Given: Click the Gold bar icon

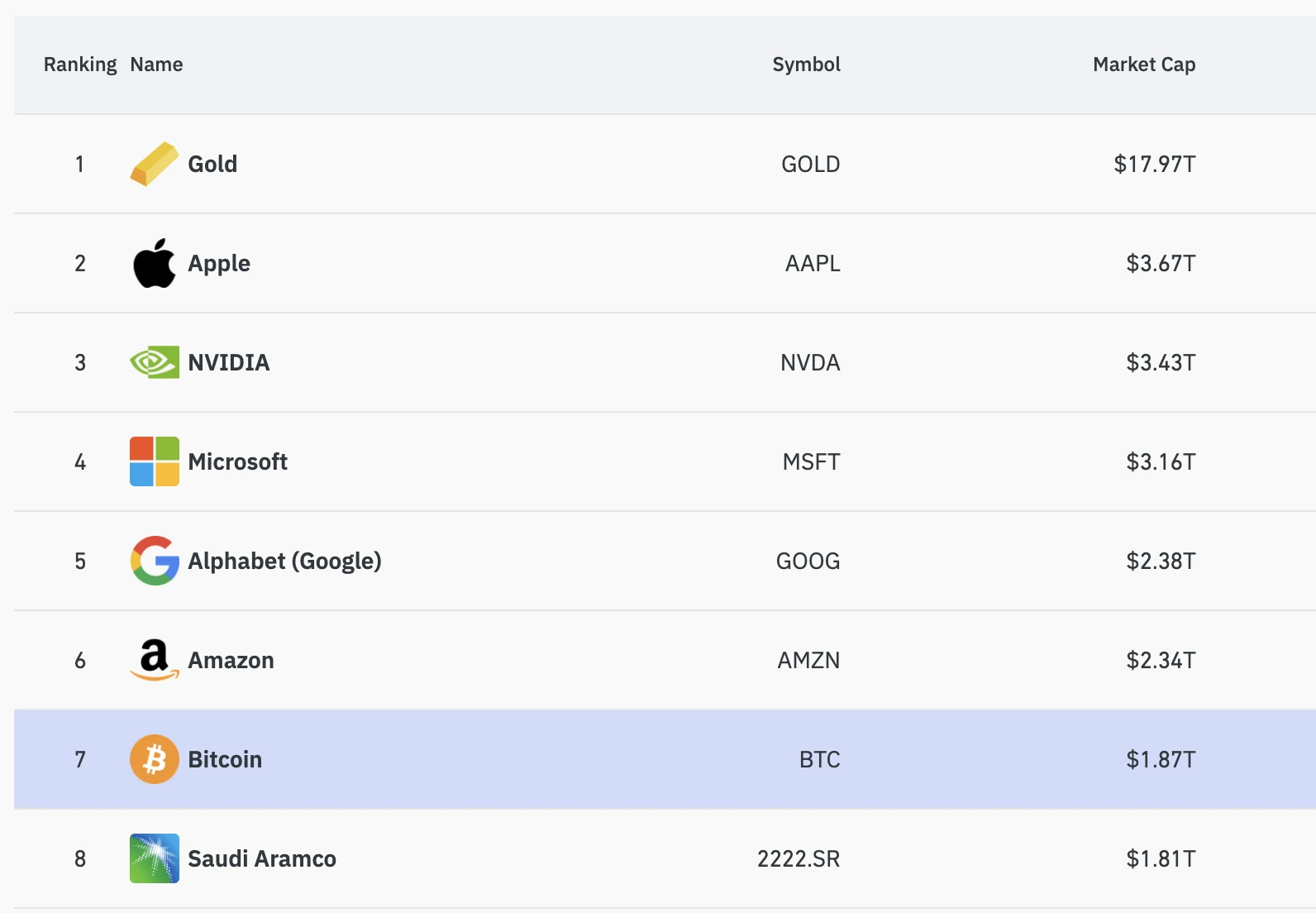Looking at the screenshot, I should coord(155,164).
